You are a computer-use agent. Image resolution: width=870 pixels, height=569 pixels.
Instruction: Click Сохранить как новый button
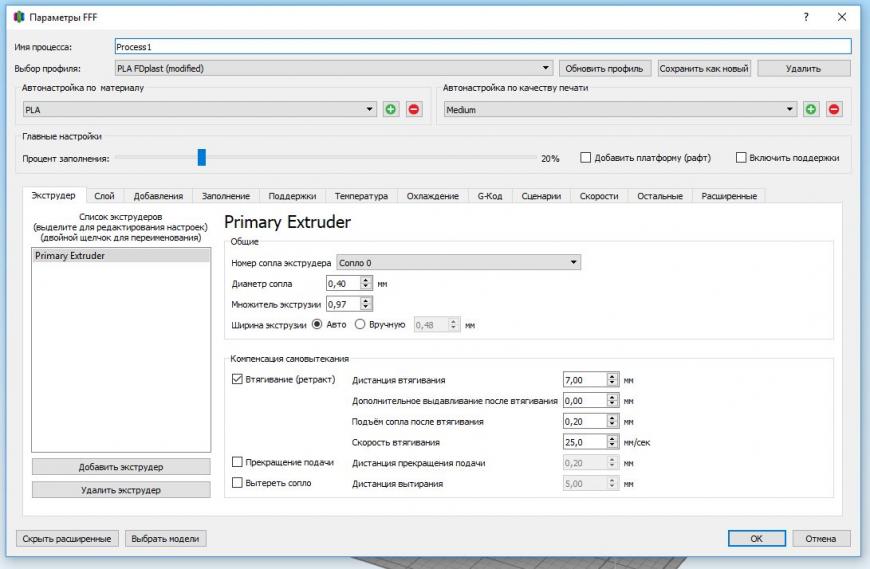coord(704,68)
